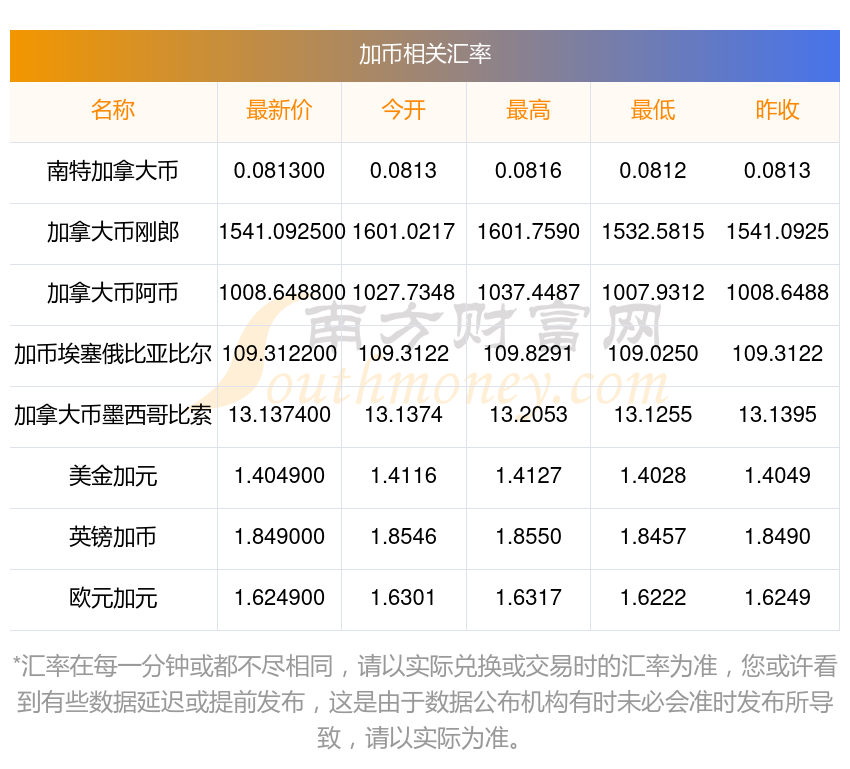Image resolution: width=850 pixels, height=769 pixels.
Task: Select the 加拿大币阿币 row label
Action: tap(113, 293)
